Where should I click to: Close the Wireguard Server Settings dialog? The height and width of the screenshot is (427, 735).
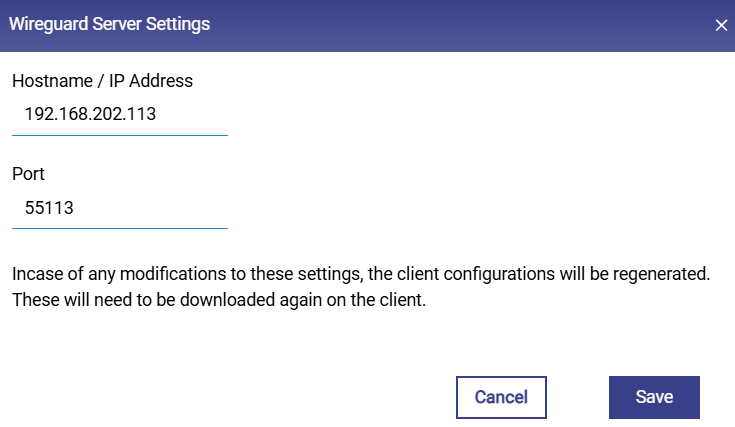point(721,26)
